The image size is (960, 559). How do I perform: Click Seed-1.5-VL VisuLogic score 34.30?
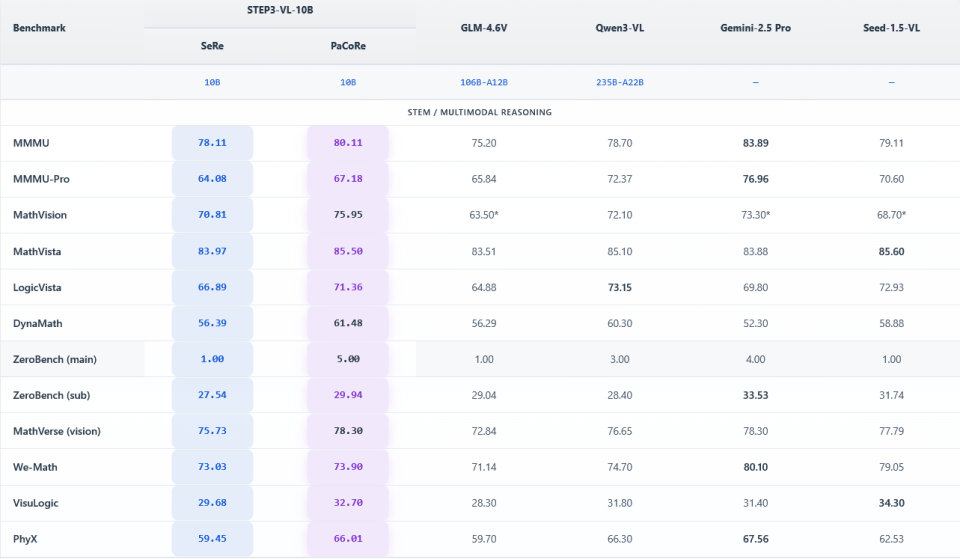tap(891, 503)
